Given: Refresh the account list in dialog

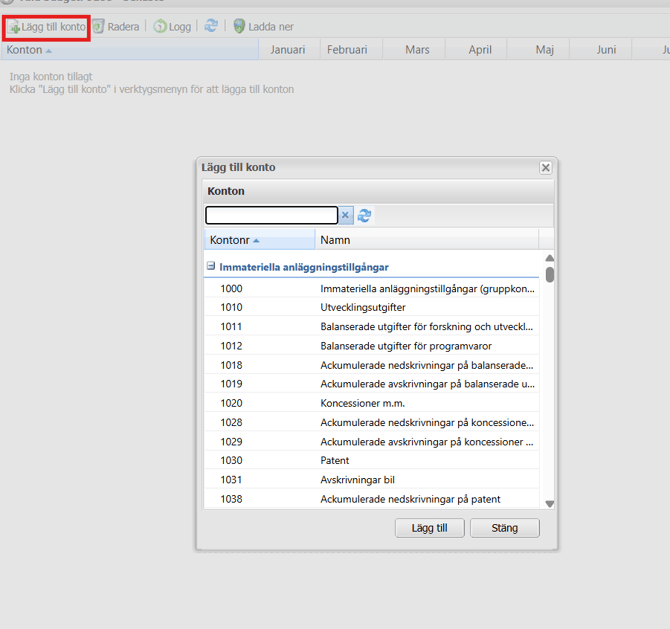Looking at the screenshot, I should 364,215.
